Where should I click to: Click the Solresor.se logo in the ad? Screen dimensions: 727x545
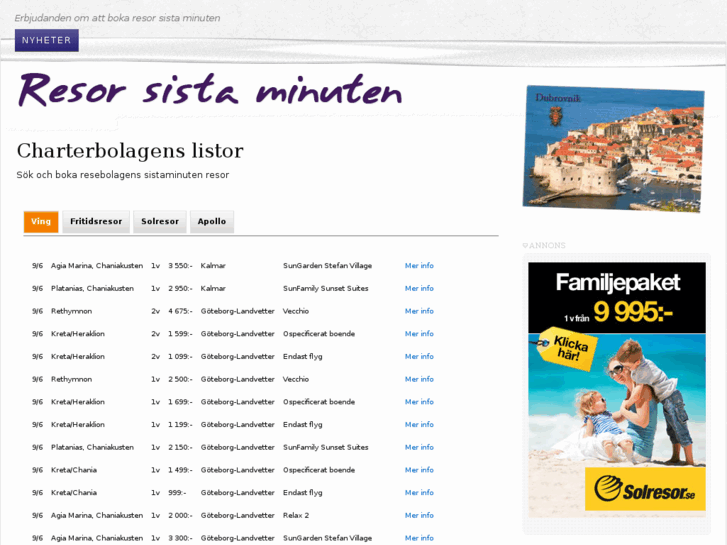645,489
